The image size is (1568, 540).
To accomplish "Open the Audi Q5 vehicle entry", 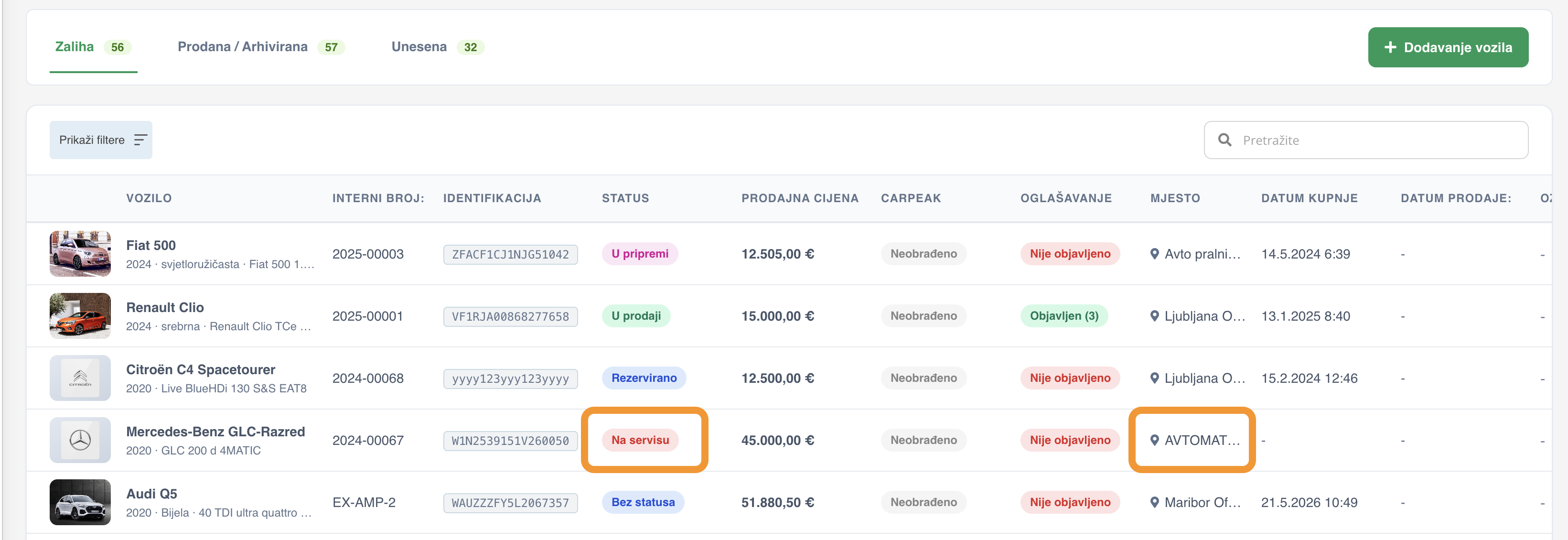I will pyautogui.click(x=151, y=494).
